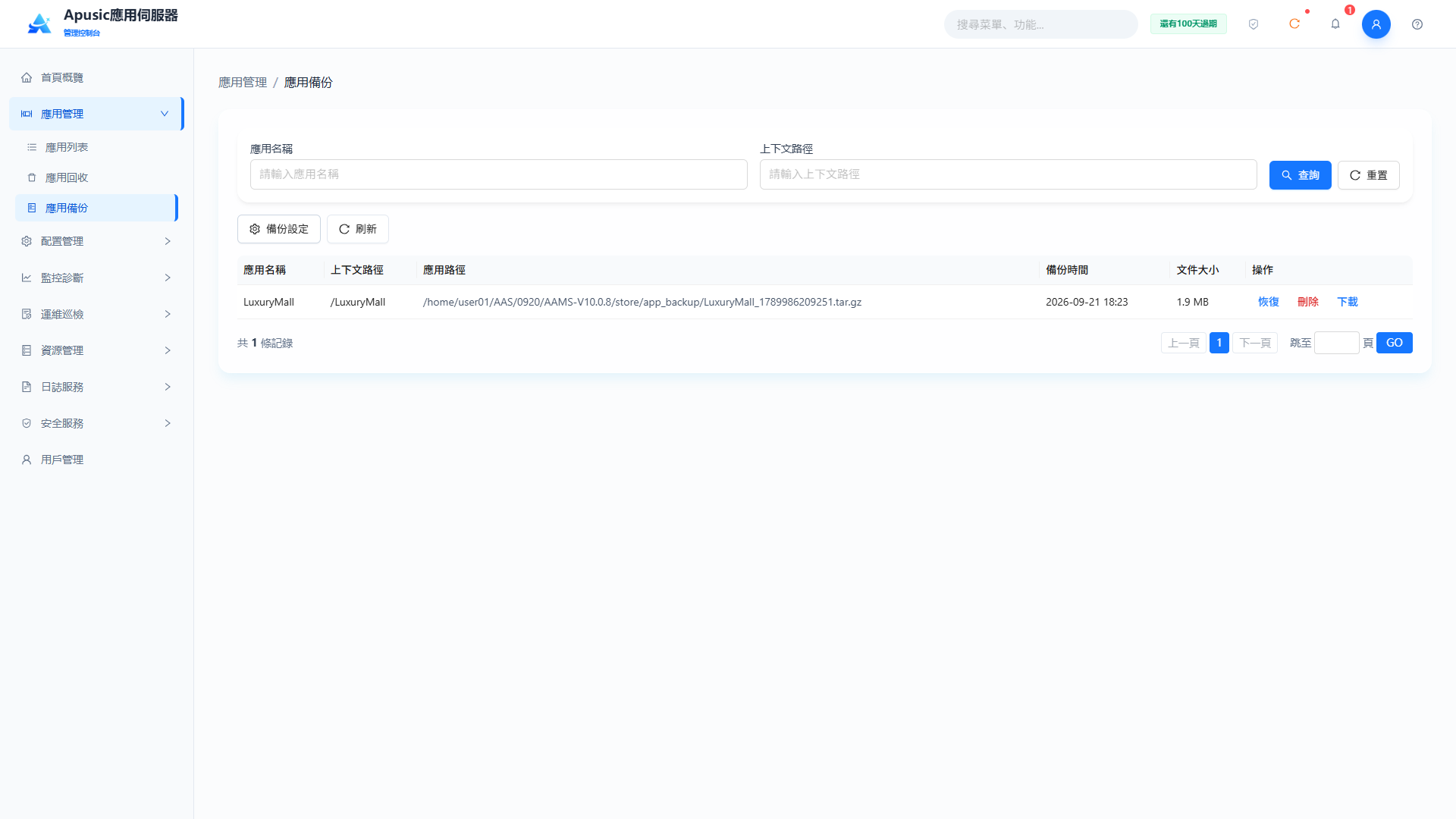Expand the 運維巡檢 submenu
This screenshot has height=819, width=1456.
coord(96,314)
